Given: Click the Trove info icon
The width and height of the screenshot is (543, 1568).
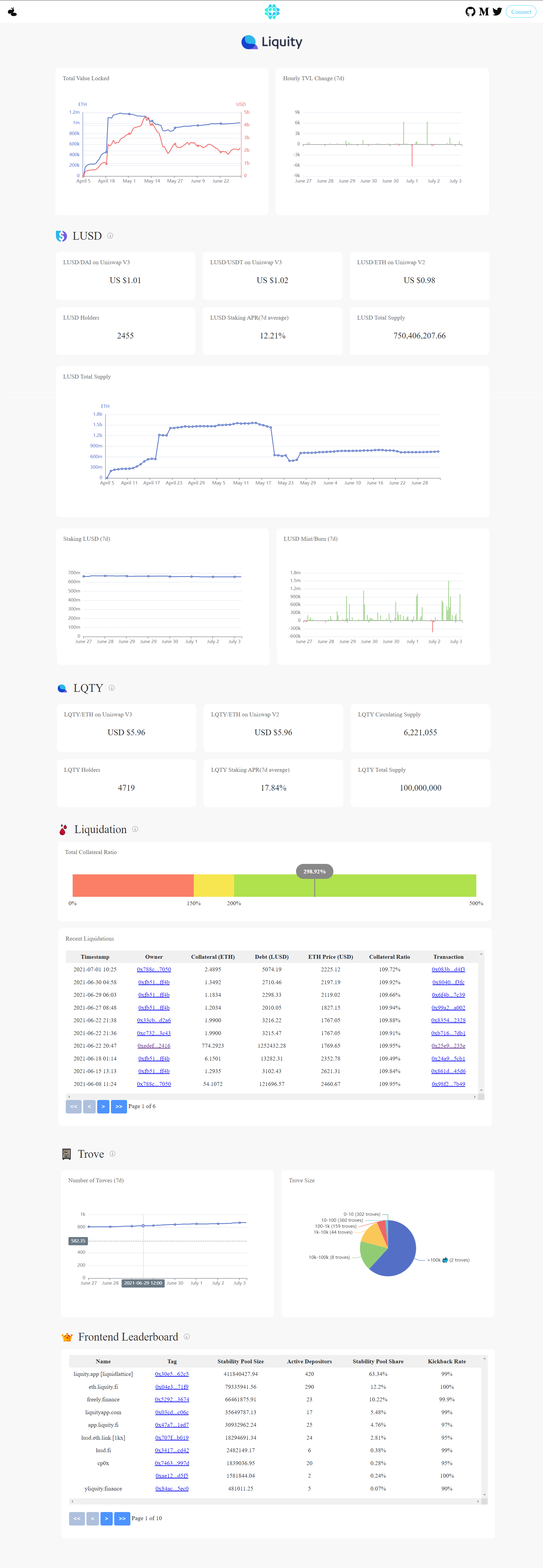Looking at the screenshot, I should [112, 1154].
